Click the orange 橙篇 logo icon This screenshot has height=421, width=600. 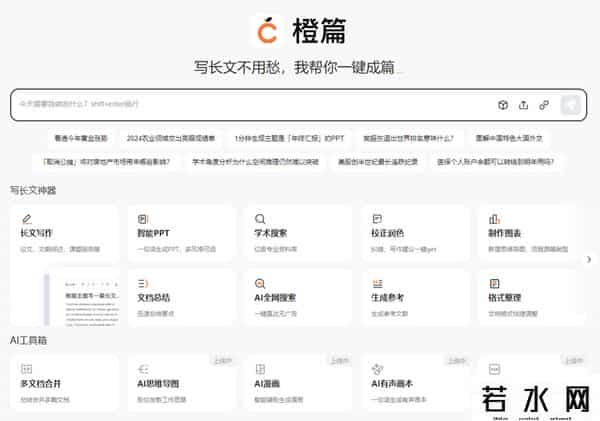tap(267, 31)
